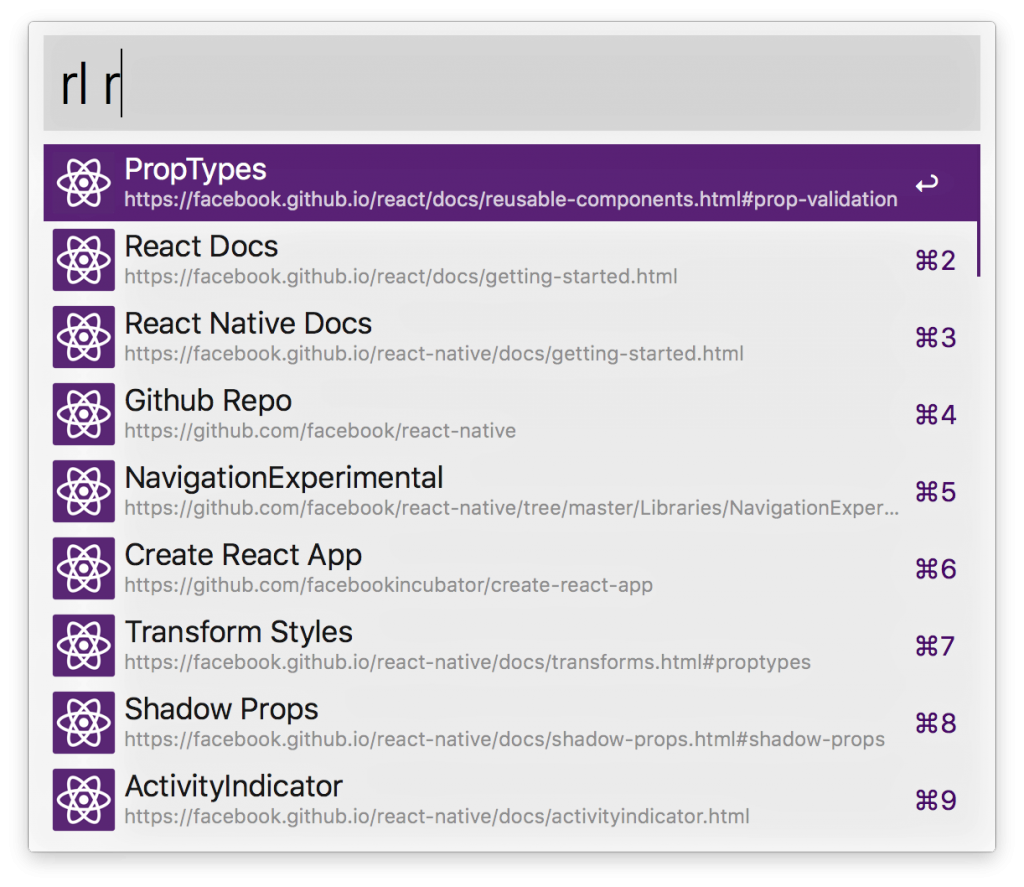Click the atom icon next to NavigationExperimental
Image resolution: width=1024 pixels, height=887 pixels.
[x=84, y=491]
